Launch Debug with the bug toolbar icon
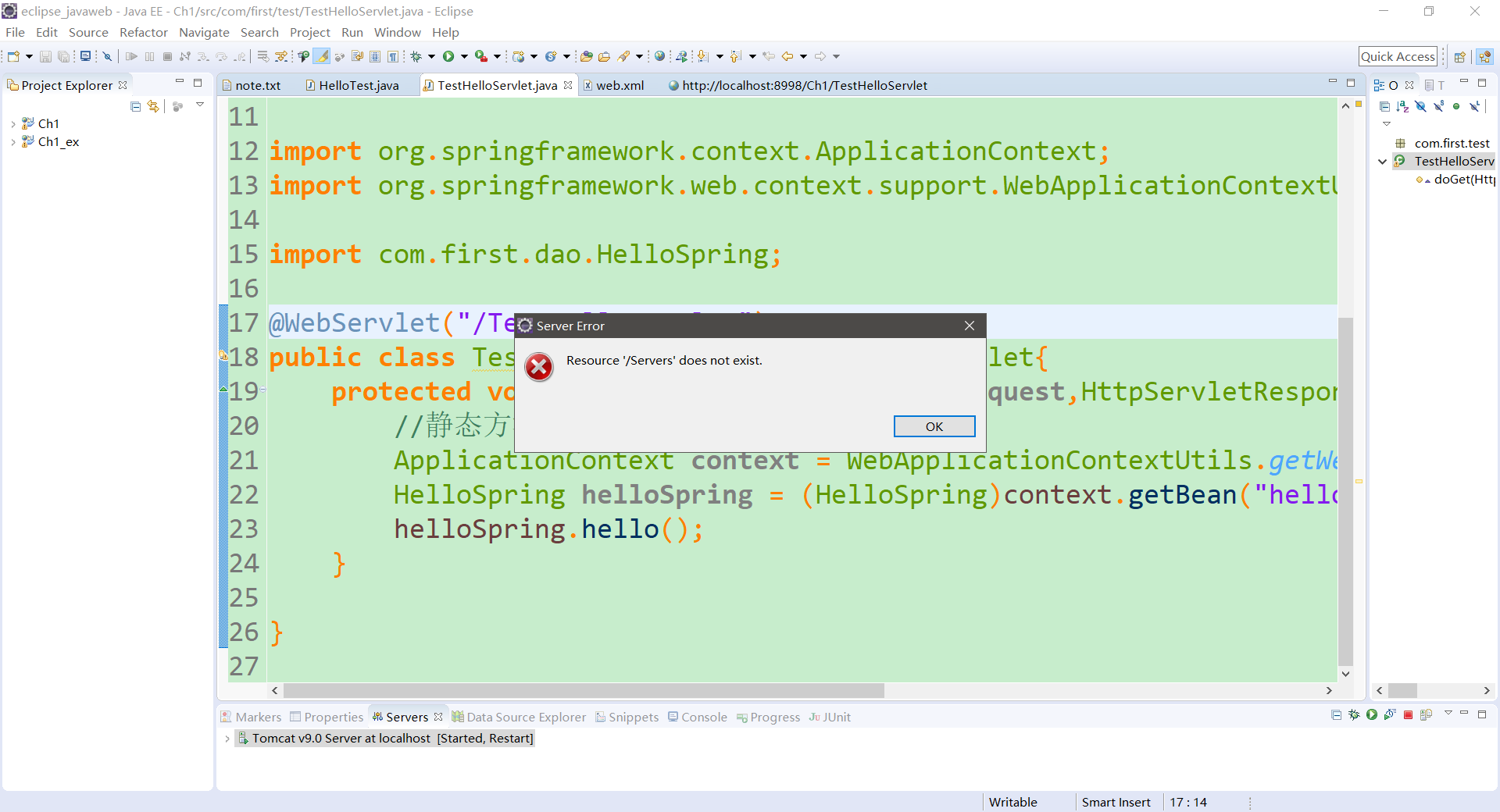1500x812 pixels. pos(416,56)
